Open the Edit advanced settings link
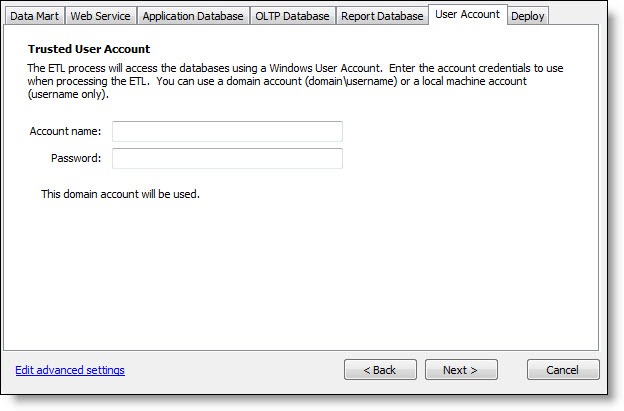Viewport: 624px width, 411px height. tap(70, 370)
